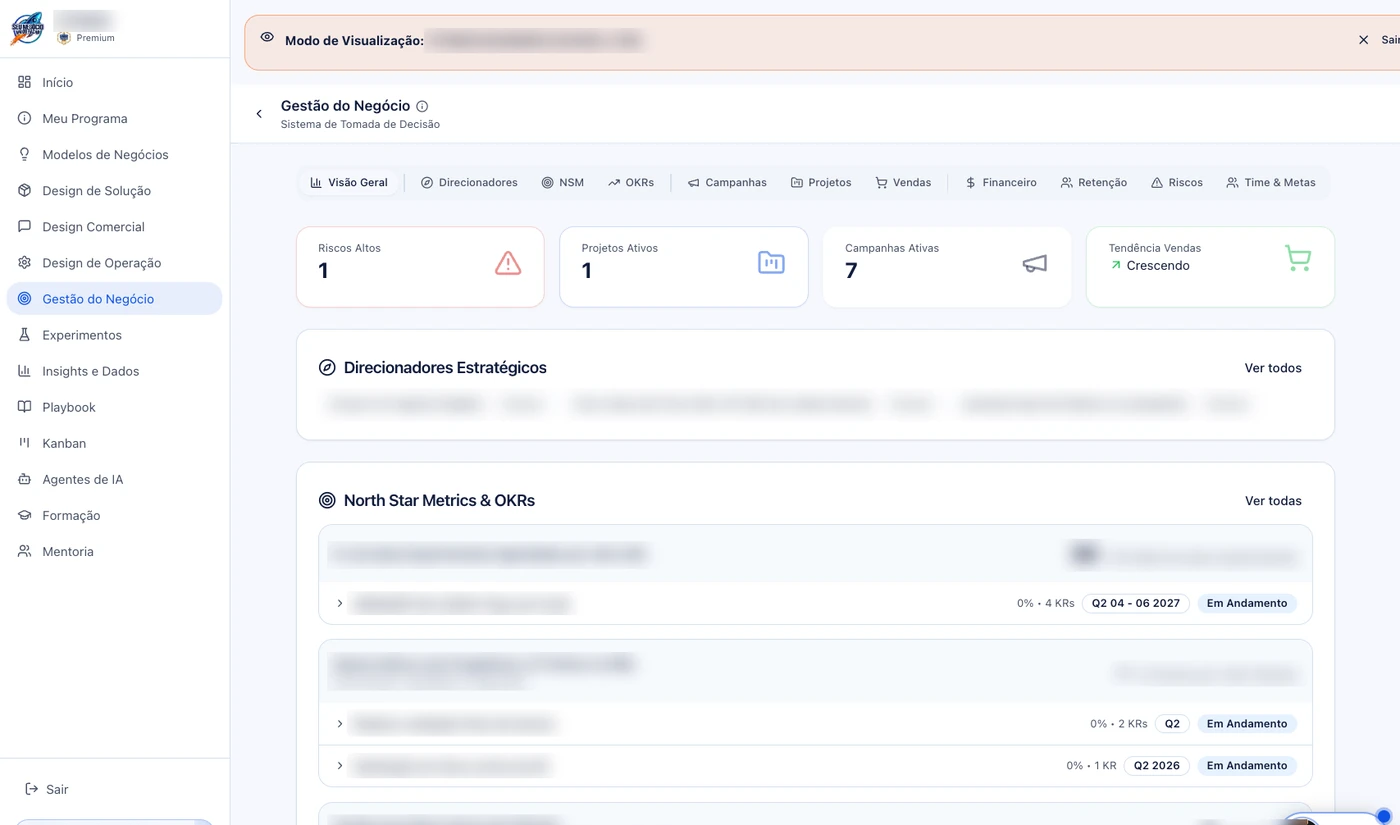The height and width of the screenshot is (825, 1400).
Task: Click the folder icon in Projetos Ativos card
Action: (771, 263)
